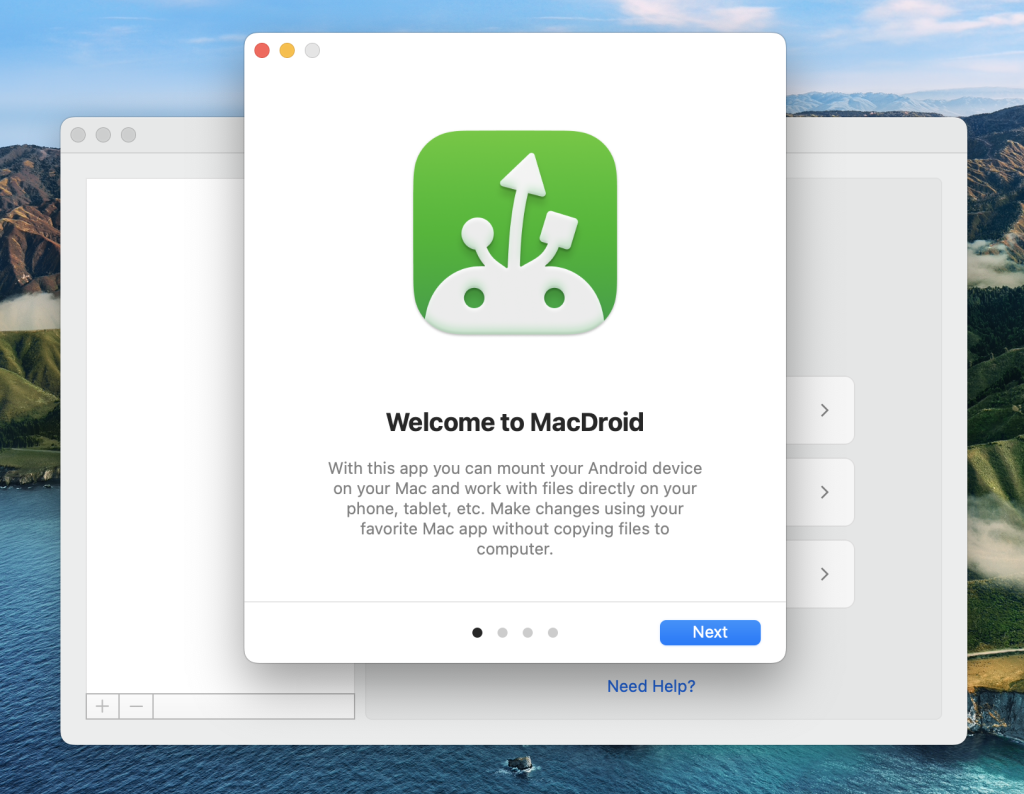Click the rightmost gray button on the background window

tap(128, 135)
